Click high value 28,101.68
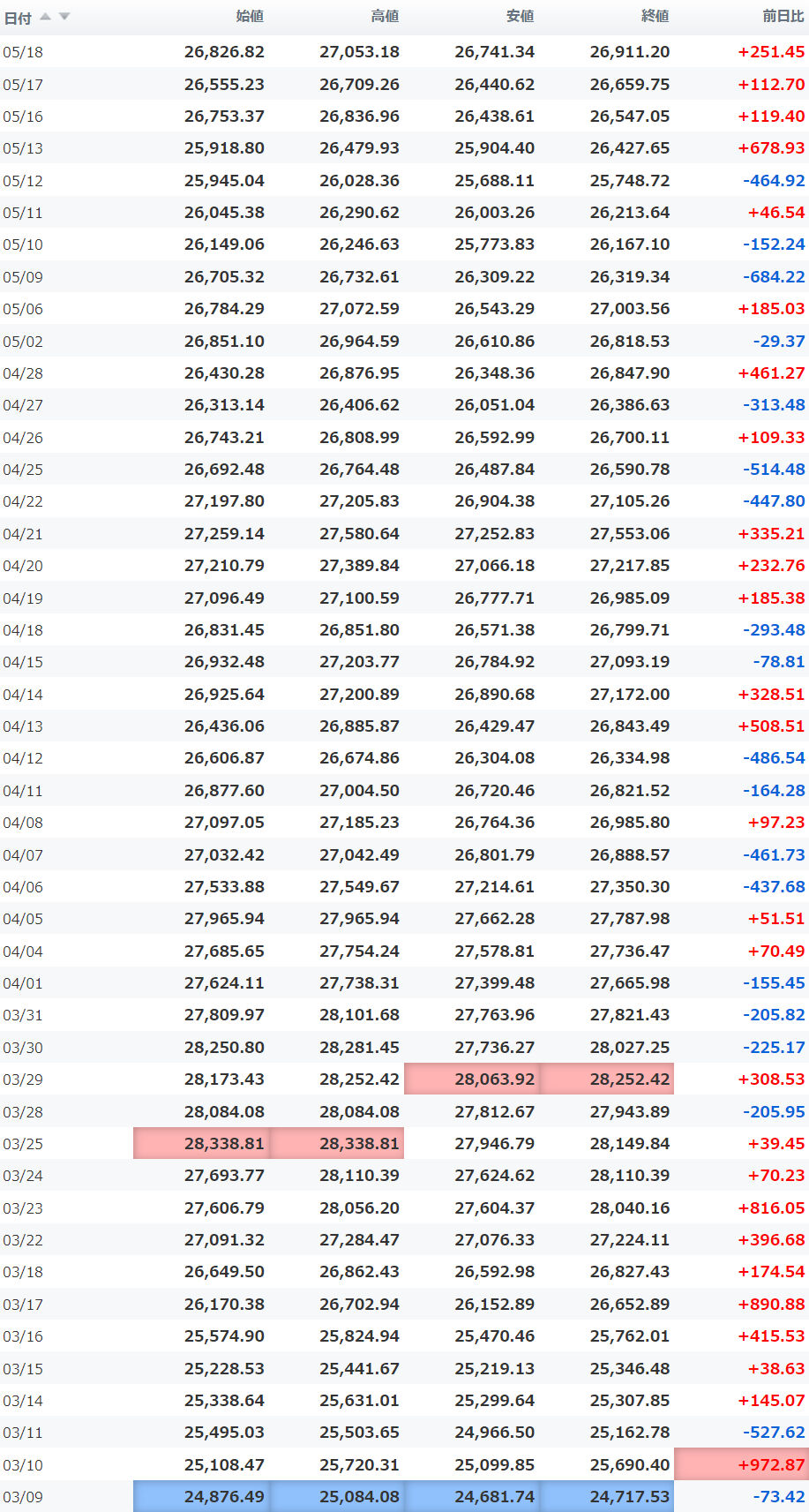809x1512 pixels. [359, 1015]
